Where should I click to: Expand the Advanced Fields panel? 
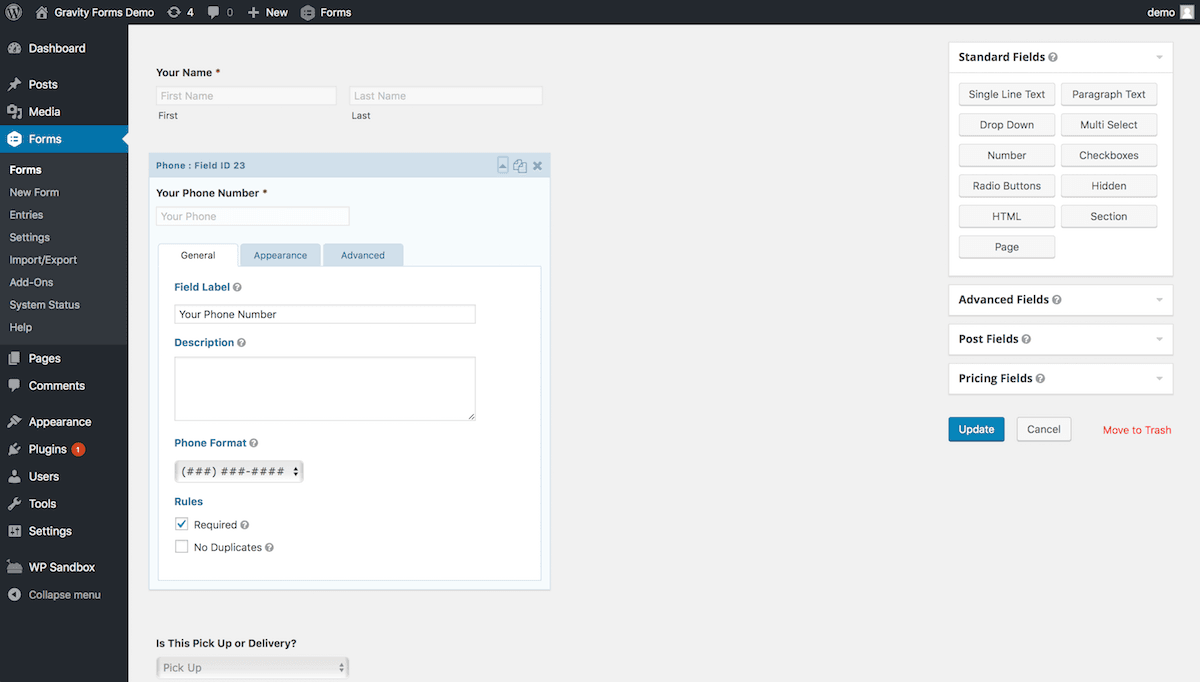tap(1159, 300)
